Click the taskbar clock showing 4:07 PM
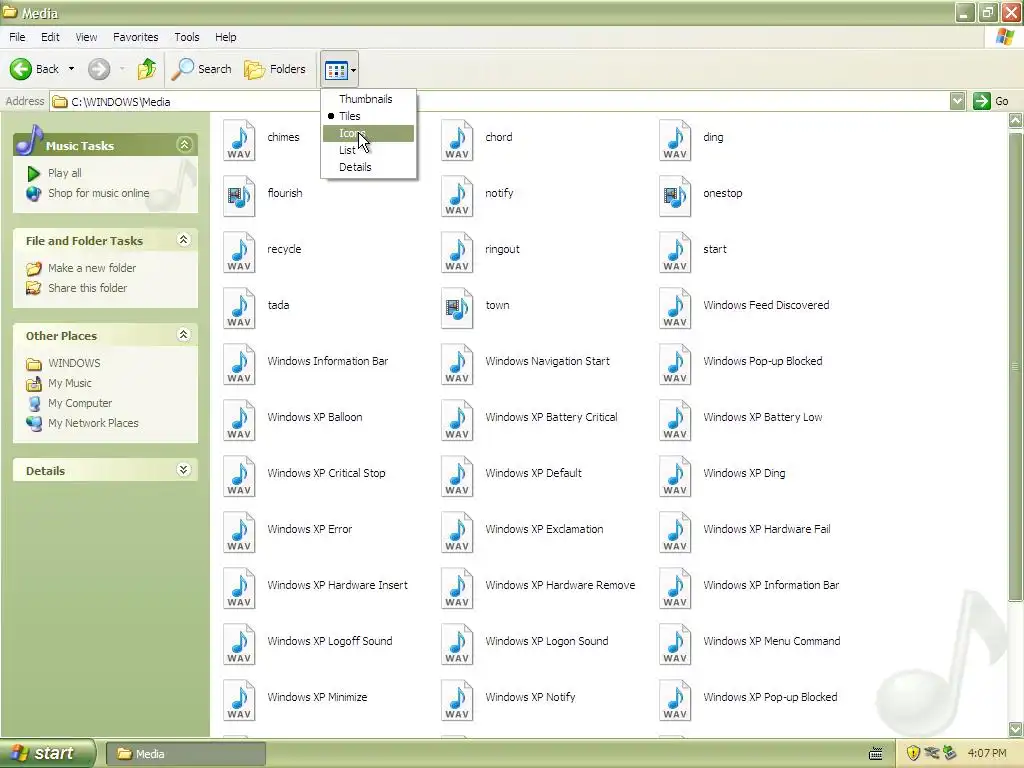Viewport: 1024px width, 768px height. 987,753
